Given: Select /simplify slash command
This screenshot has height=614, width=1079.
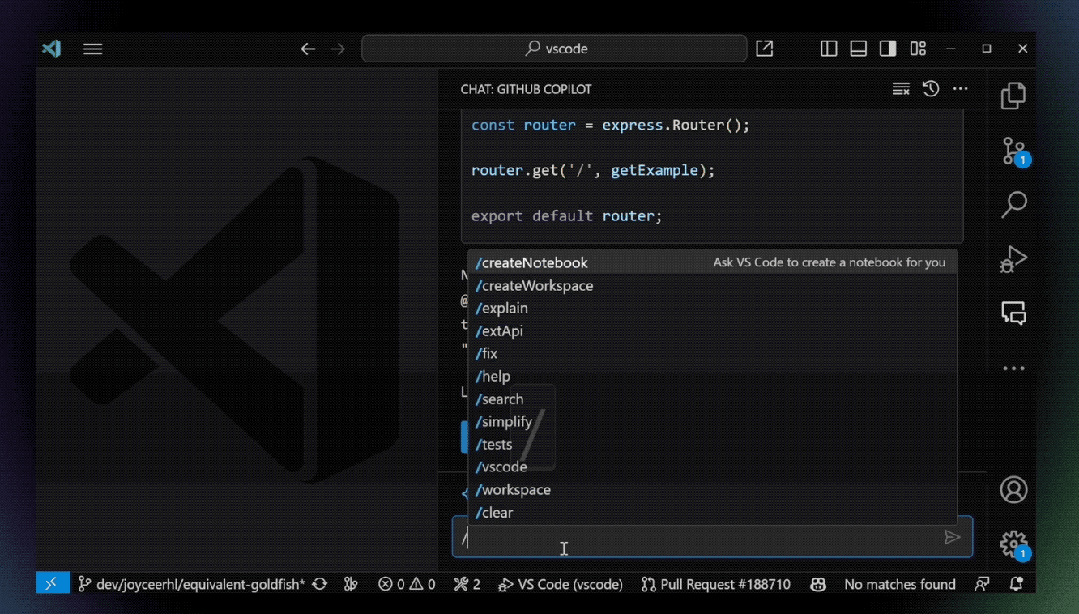Looking at the screenshot, I should (712, 421).
